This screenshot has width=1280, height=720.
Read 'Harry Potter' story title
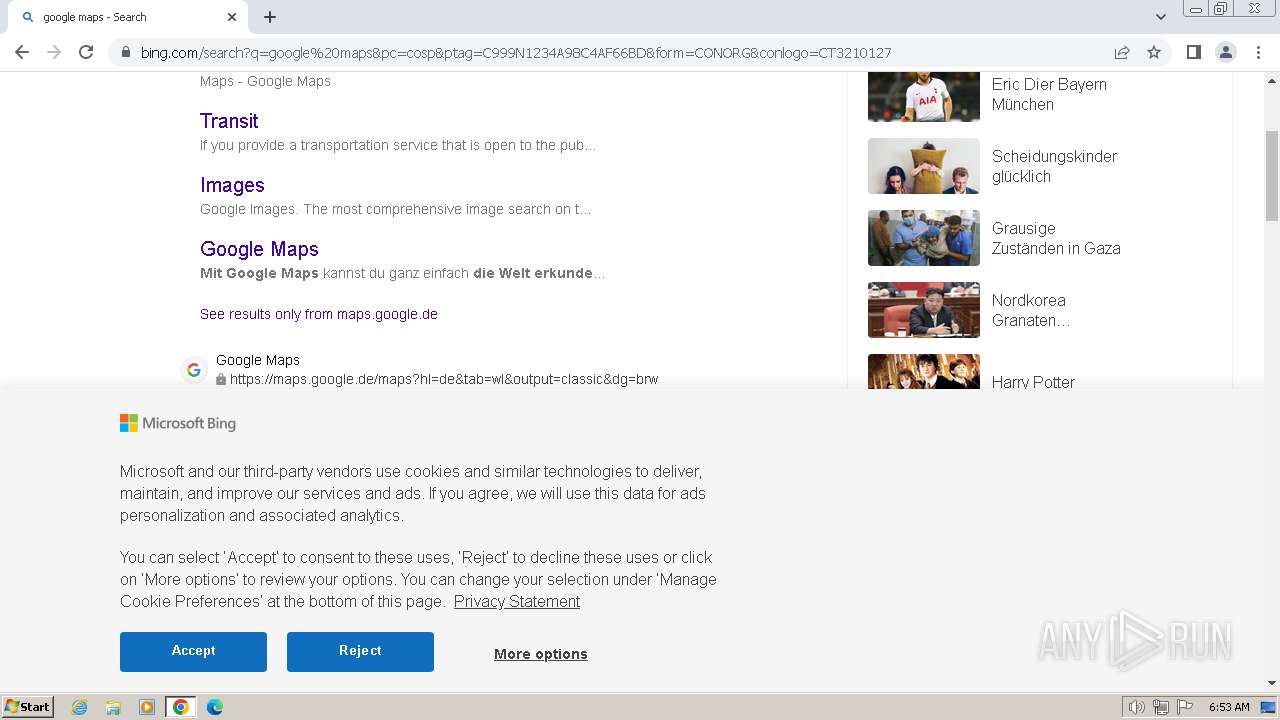(x=1033, y=382)
